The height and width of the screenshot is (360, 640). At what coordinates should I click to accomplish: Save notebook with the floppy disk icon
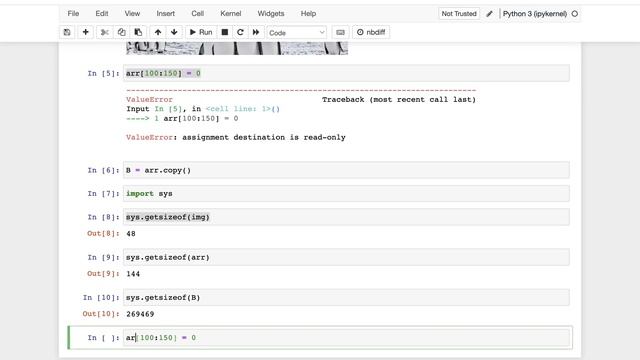pos(67,32)
